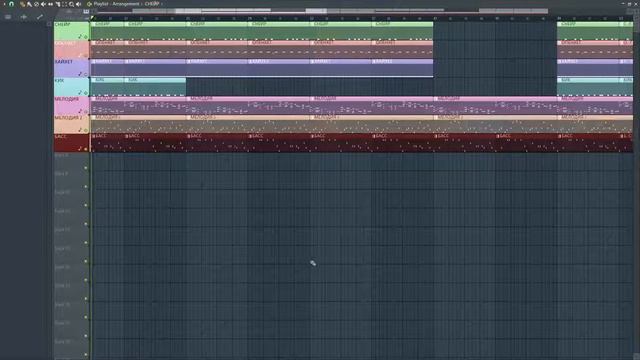Viewport: 640px width, 360px height.
Task: Activate the Playback speaker tool
Action: (x=78, y=4)
